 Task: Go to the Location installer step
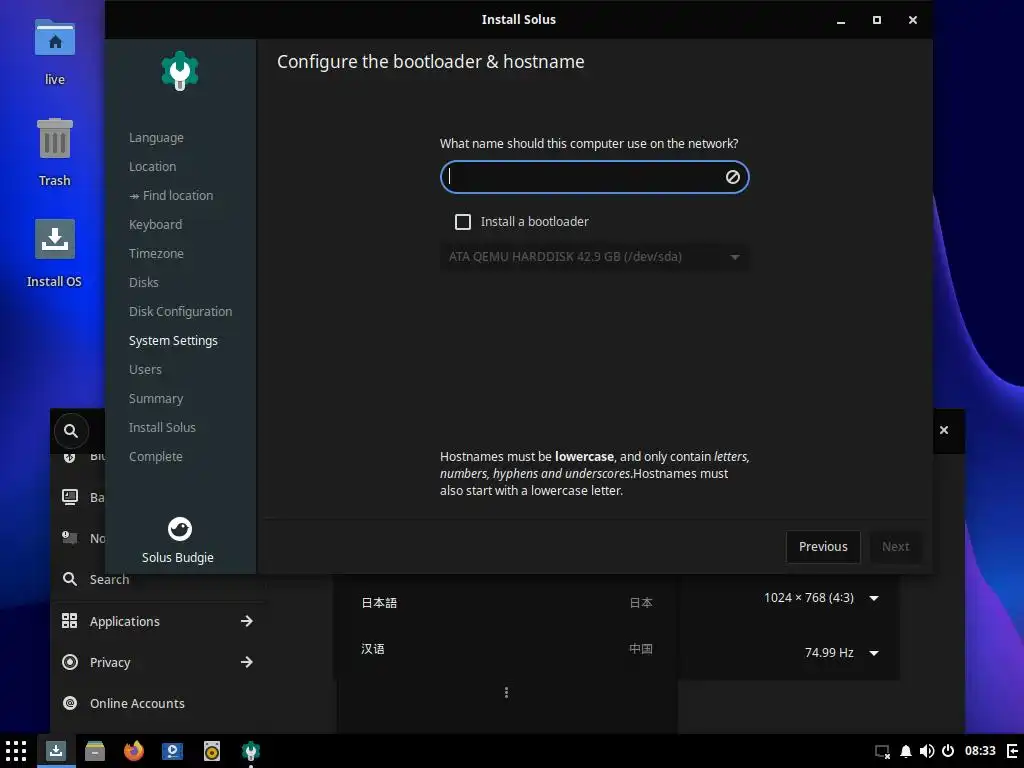click(152, 167)
